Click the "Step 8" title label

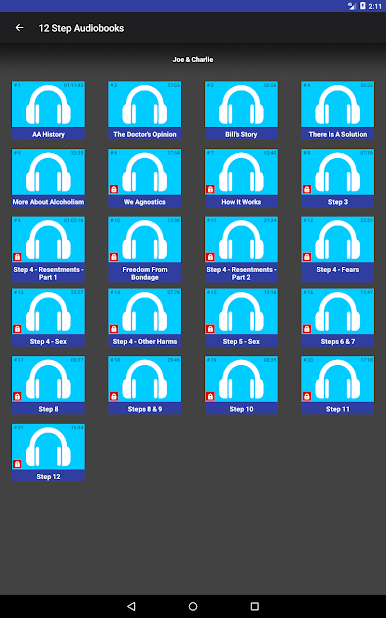click(48, 409)
